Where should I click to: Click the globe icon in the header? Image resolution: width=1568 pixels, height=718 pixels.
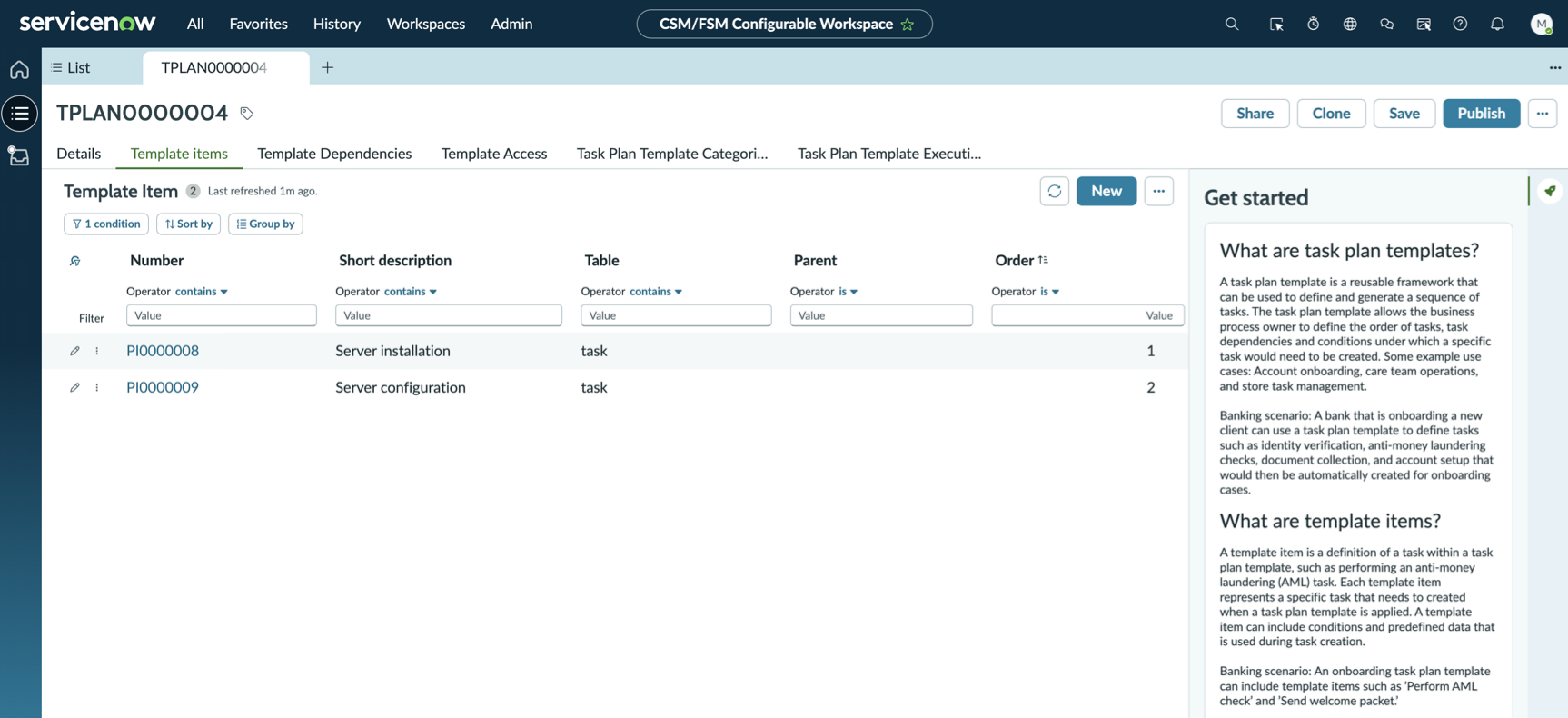[x=1350, y=25]
